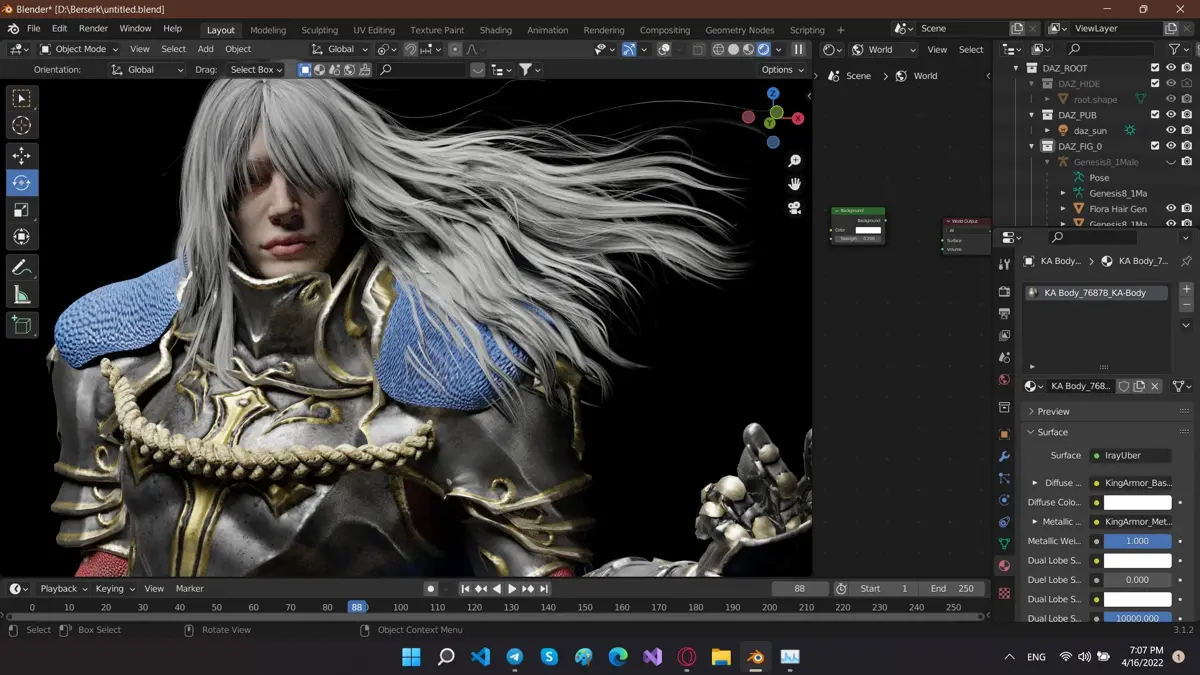Open the Physics properties tab

coord(1004,500)
